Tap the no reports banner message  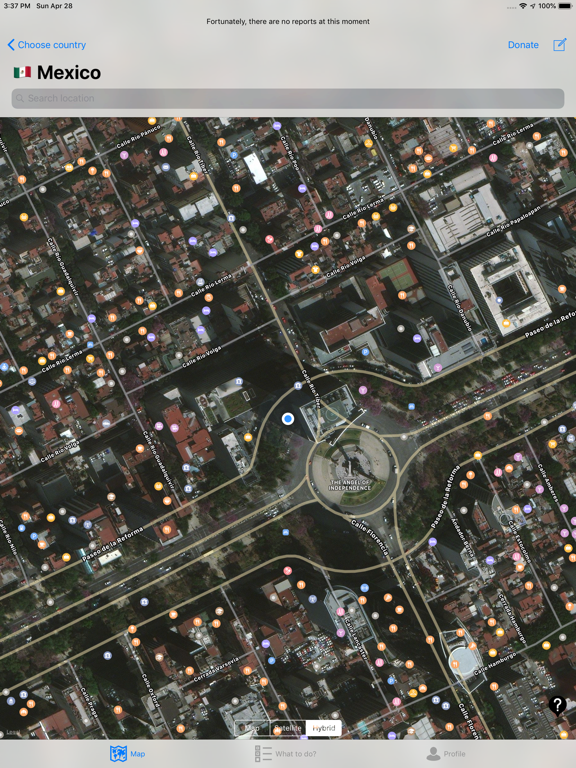click(x=288, y=22)
